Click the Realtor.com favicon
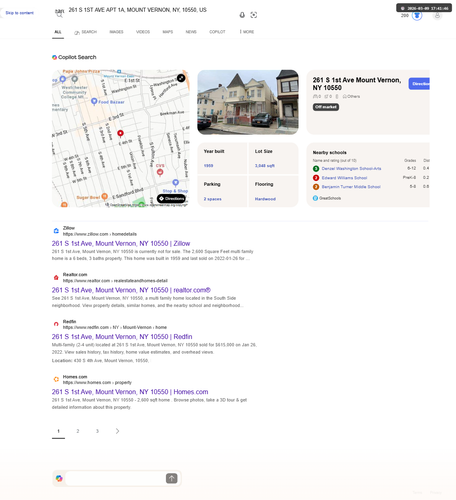This screenshot has width=456, height=500. pyautogui.click(x=56, y=277)
